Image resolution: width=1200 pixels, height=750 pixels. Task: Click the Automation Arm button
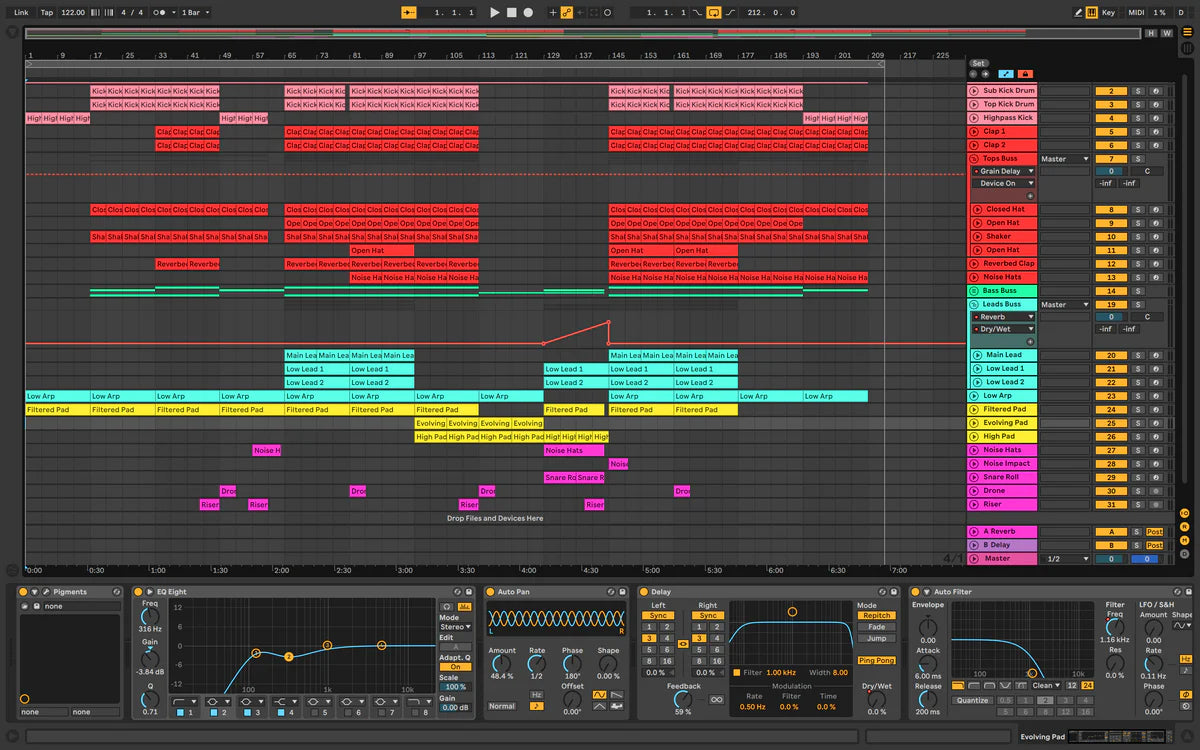[567, 12]
